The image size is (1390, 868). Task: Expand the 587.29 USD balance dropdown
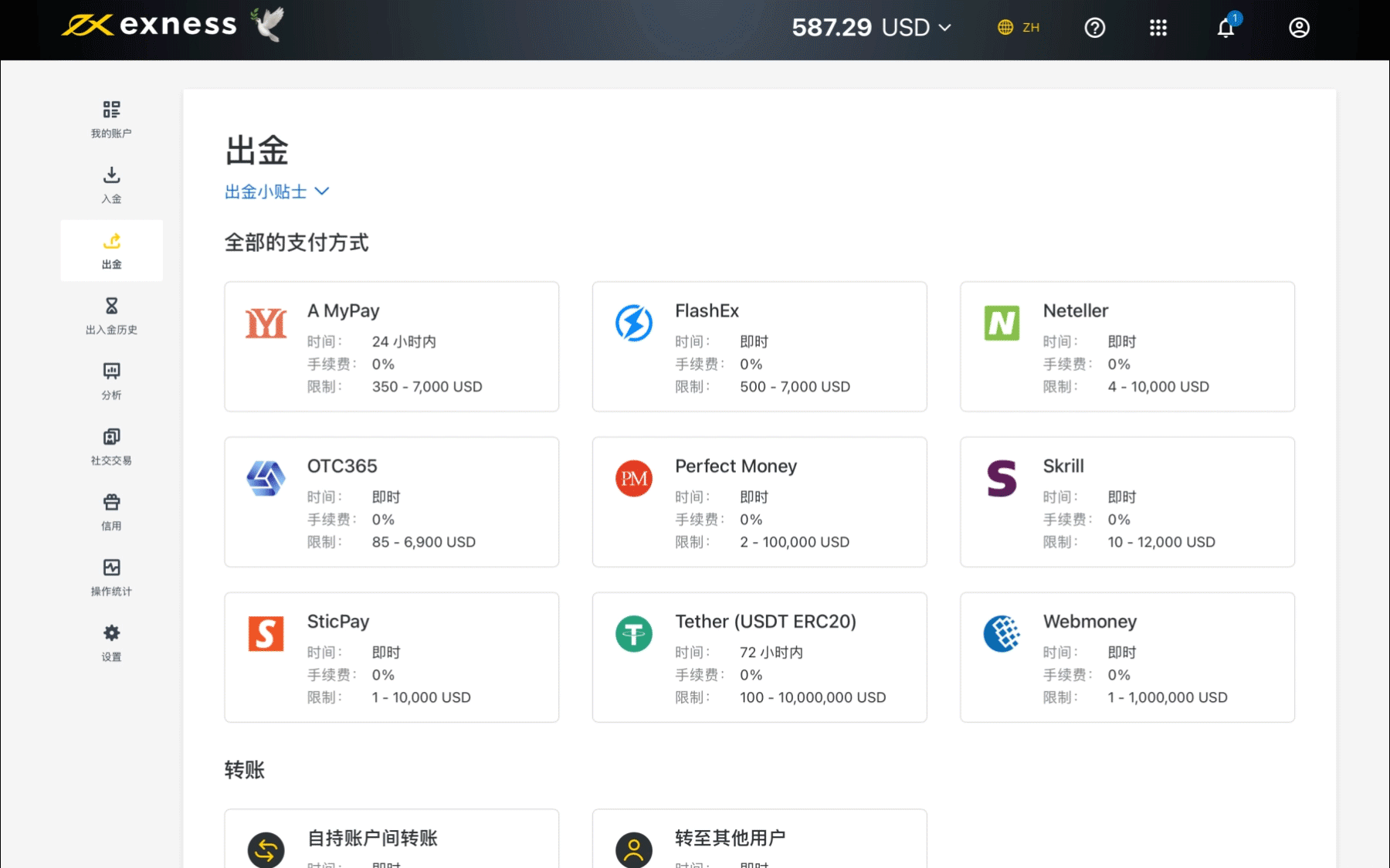(x=871, y=28)
